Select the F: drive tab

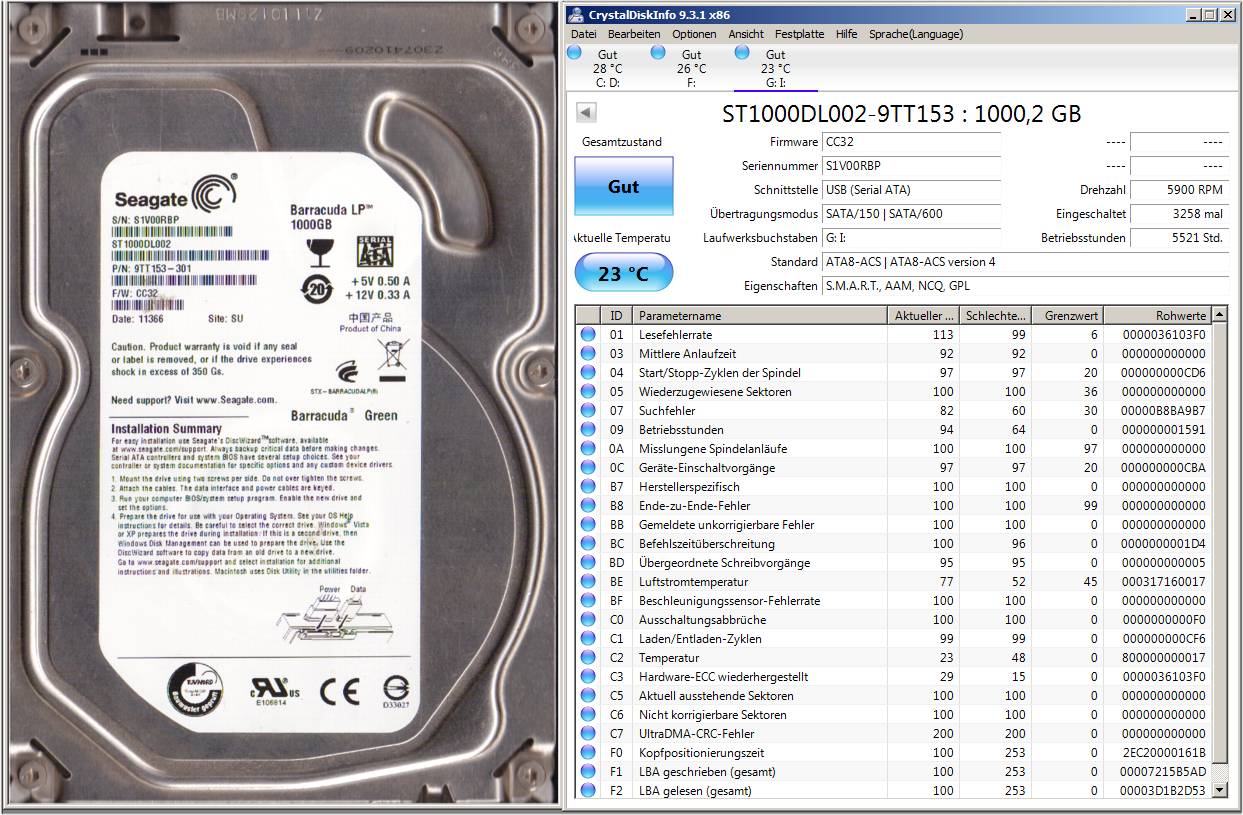(691, 68)
